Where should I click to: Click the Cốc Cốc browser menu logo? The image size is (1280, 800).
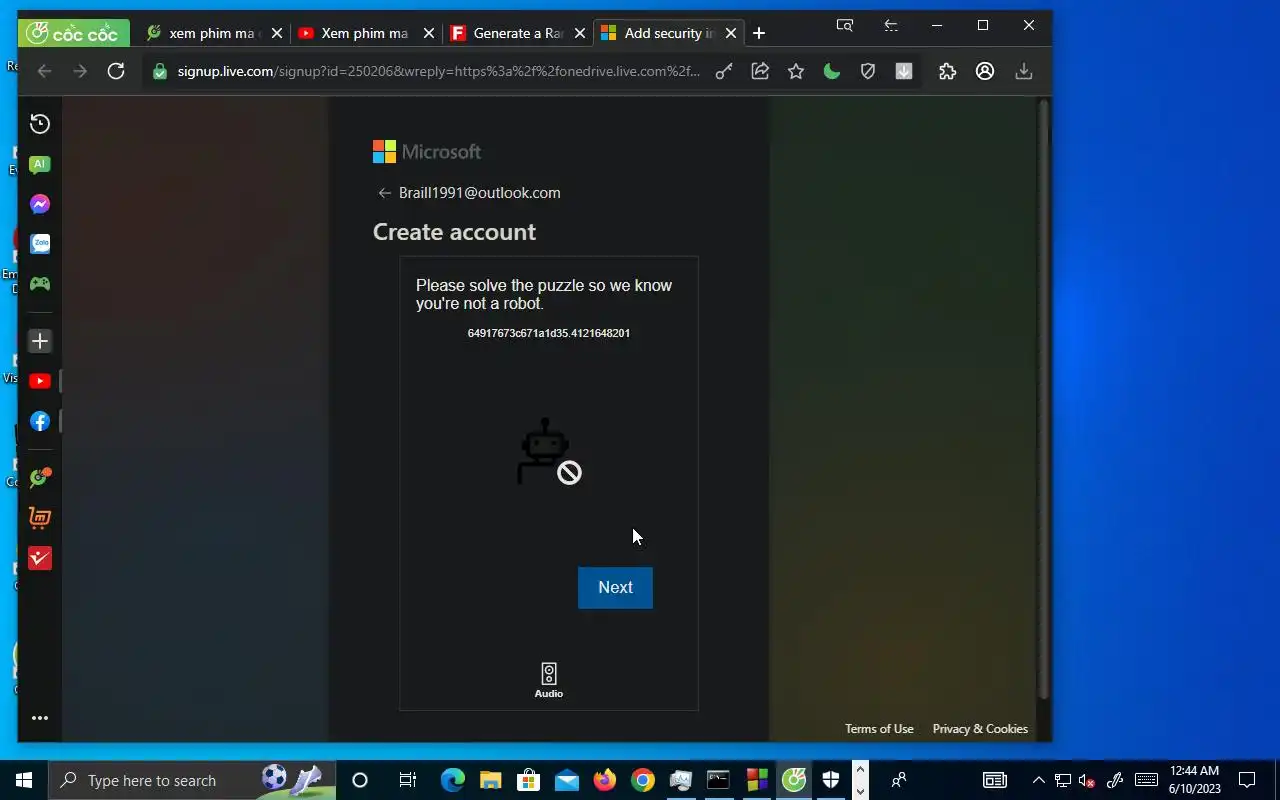click(74, 33)
